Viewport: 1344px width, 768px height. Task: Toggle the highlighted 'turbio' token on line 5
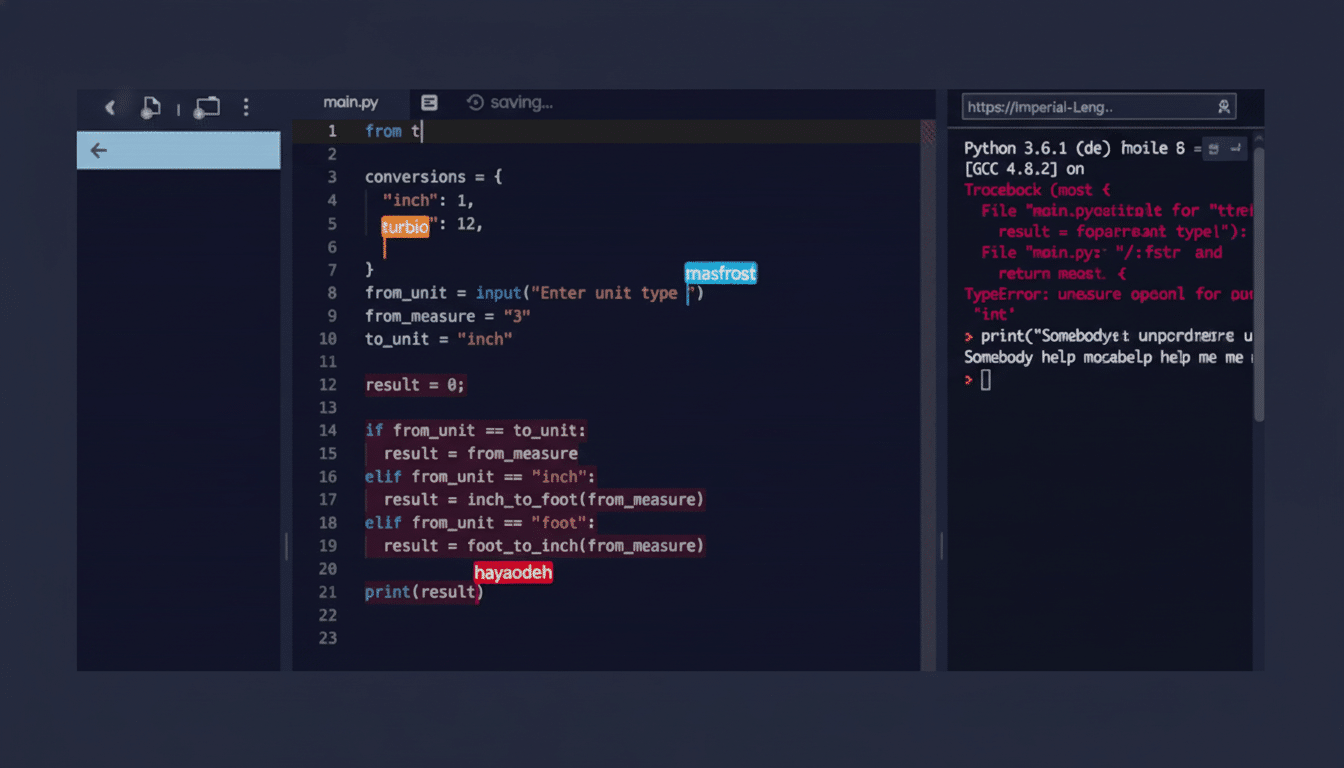pyautogui.click(x=405, y=227)
